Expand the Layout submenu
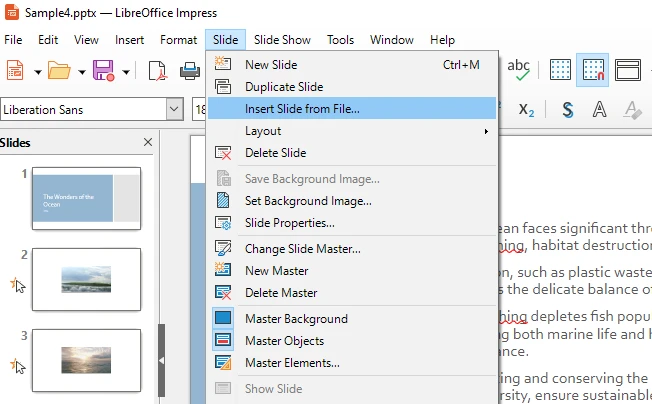 (x=352, y=131)
